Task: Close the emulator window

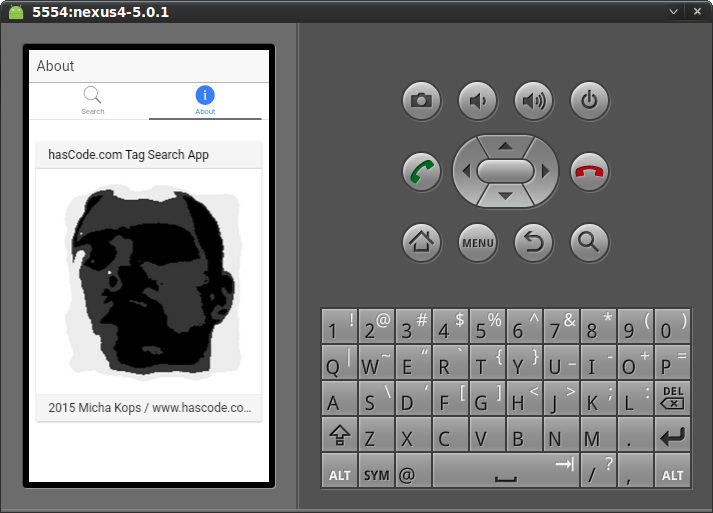Action: (697, 12)
